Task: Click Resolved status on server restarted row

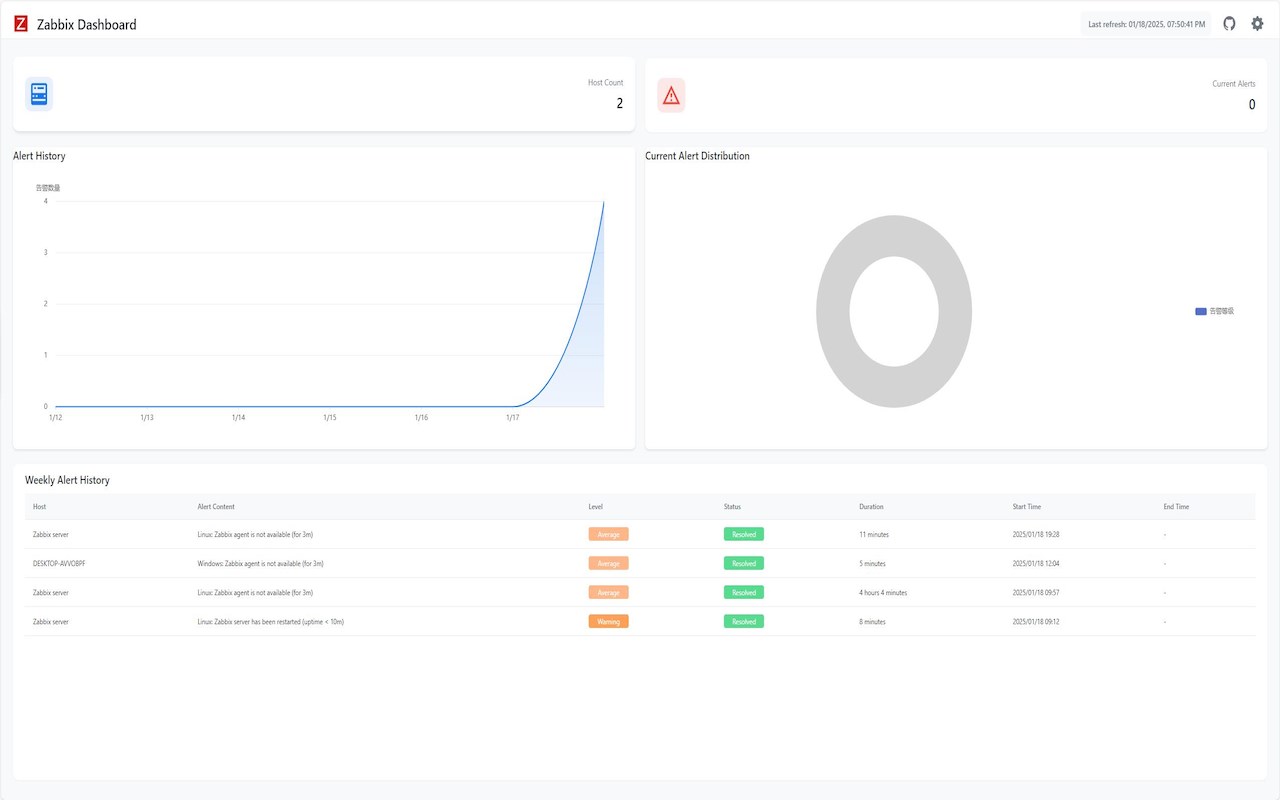Action: click(x=744, y=621)
